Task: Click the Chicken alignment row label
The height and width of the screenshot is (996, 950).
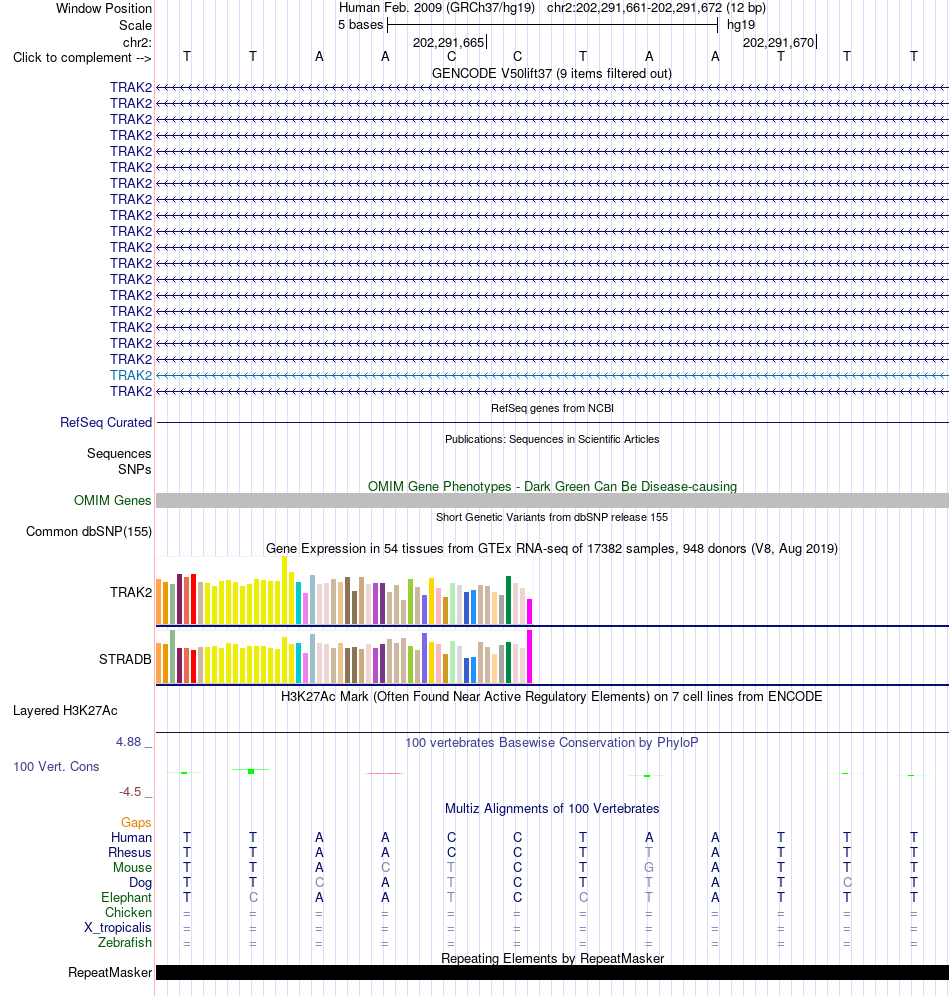Action: (128, 913)
